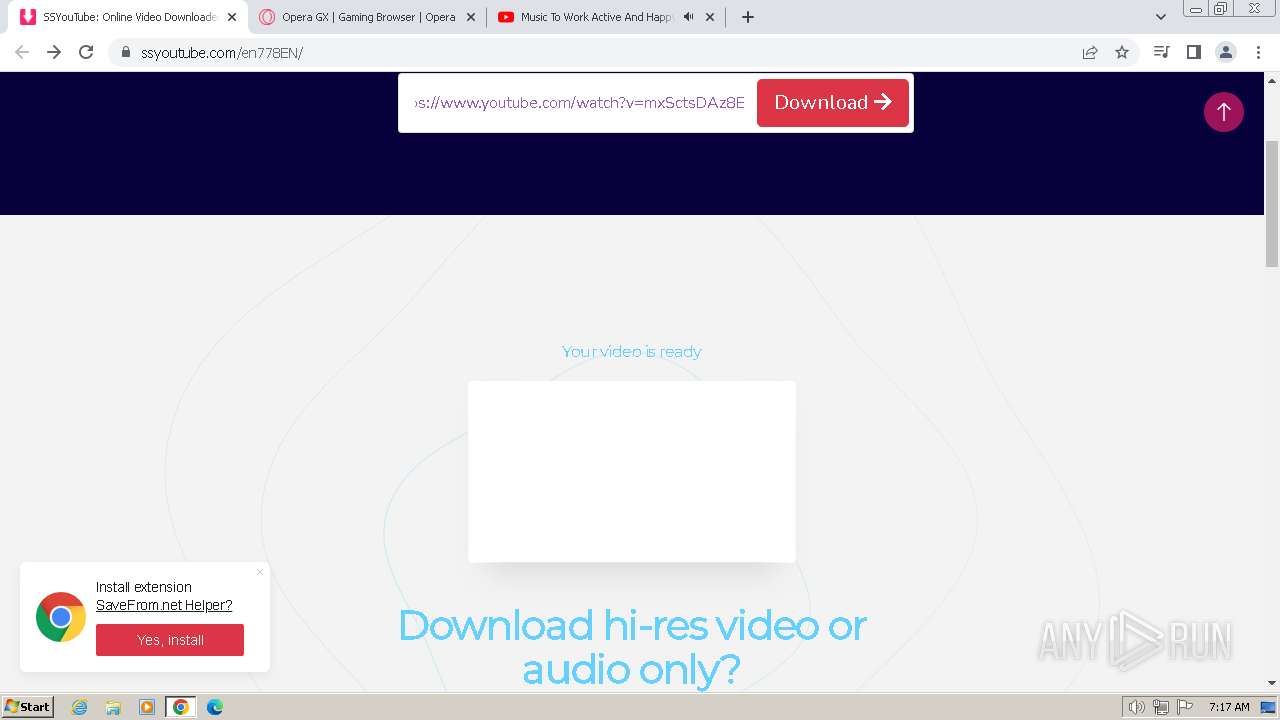
Task: Open Windows Media Player from taskbar
Action: coord(147,707)
